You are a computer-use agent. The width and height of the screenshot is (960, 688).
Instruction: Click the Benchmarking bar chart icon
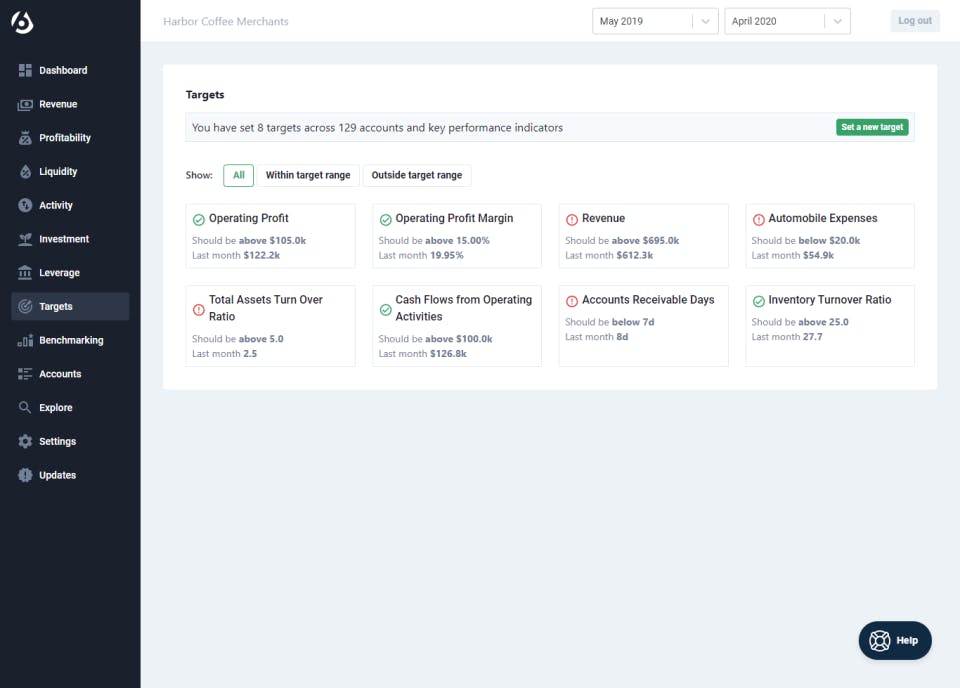coord(25,341)
